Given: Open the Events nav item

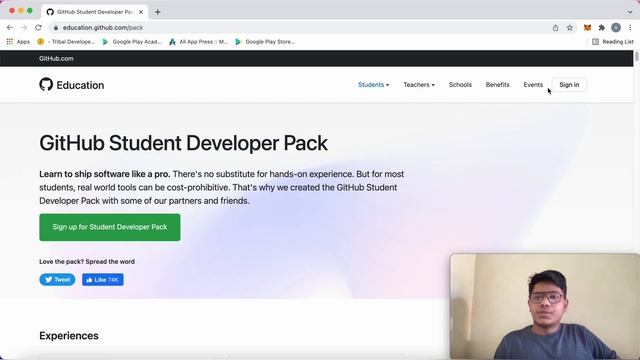Looking at the screenshot, I should coord(533,84).
